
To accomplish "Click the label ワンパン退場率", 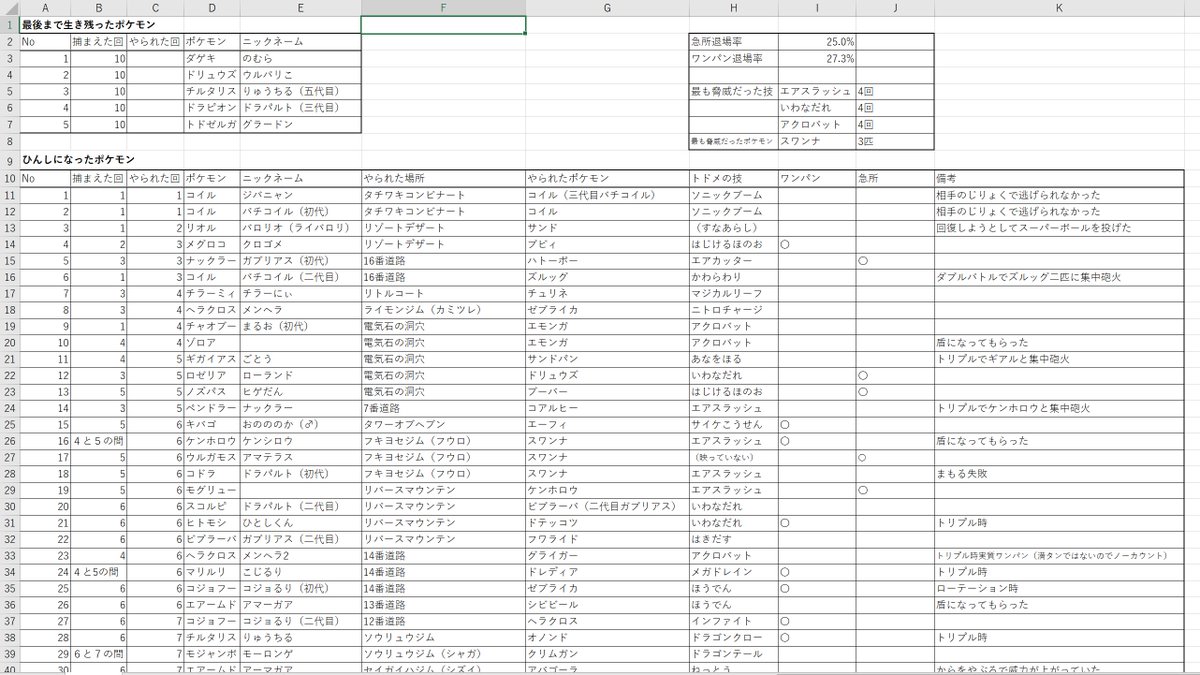I will click(x=733, y=59).
